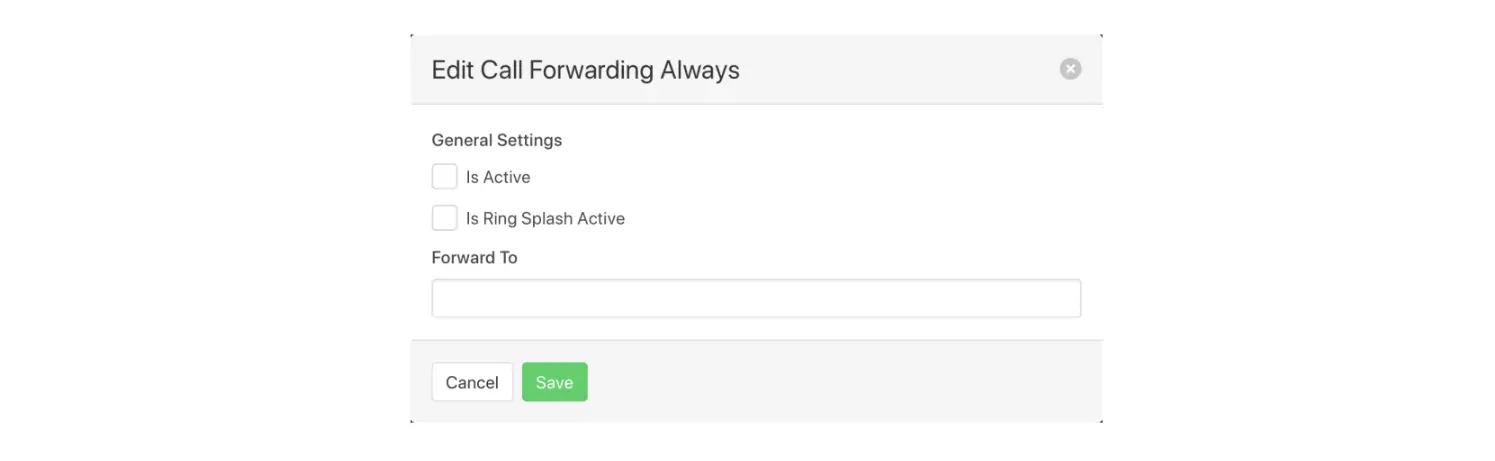Enable the Is Active checkbox
Viewport: 1495px width, 461px height.
(x=445, y=177)
